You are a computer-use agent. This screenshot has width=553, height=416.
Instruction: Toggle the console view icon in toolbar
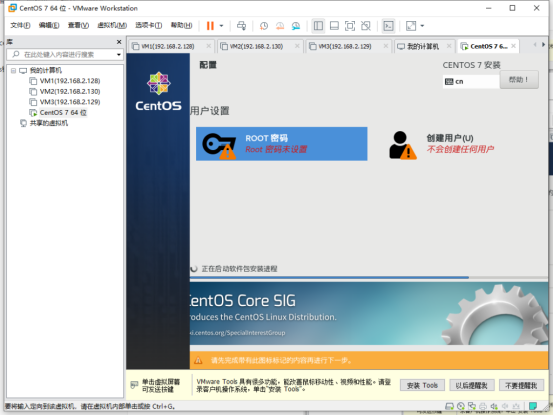point(388,26)
